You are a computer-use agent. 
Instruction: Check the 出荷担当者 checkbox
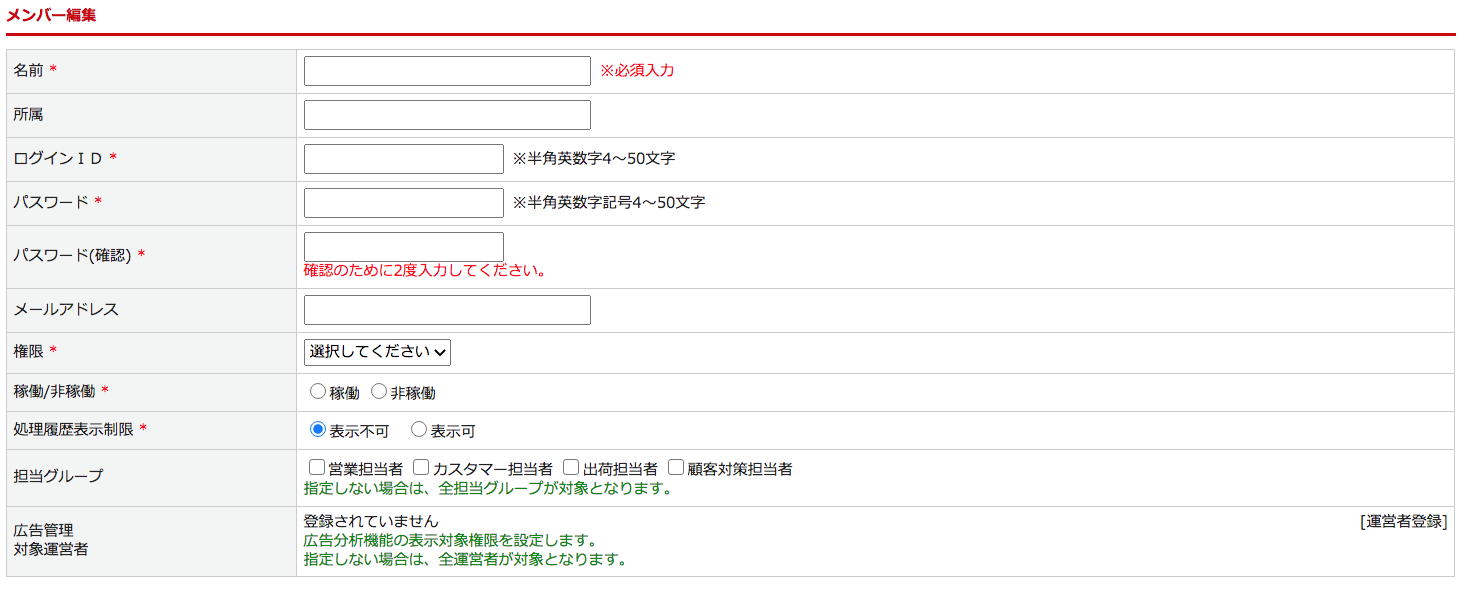(x=570, y=466)
